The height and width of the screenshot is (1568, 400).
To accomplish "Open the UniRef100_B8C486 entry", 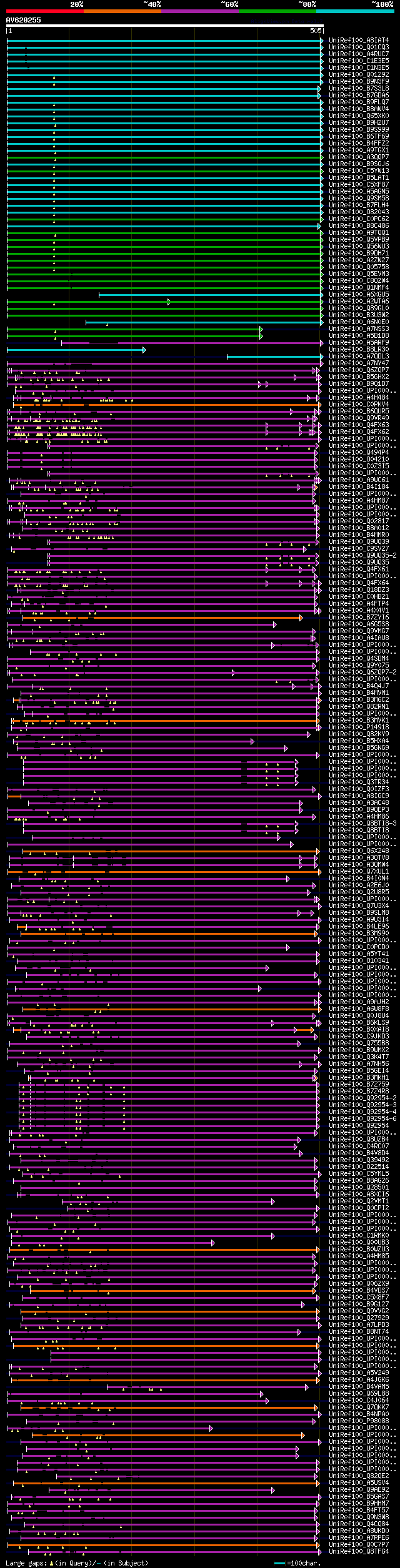I will pyautogui.click(x=359, y=226).
